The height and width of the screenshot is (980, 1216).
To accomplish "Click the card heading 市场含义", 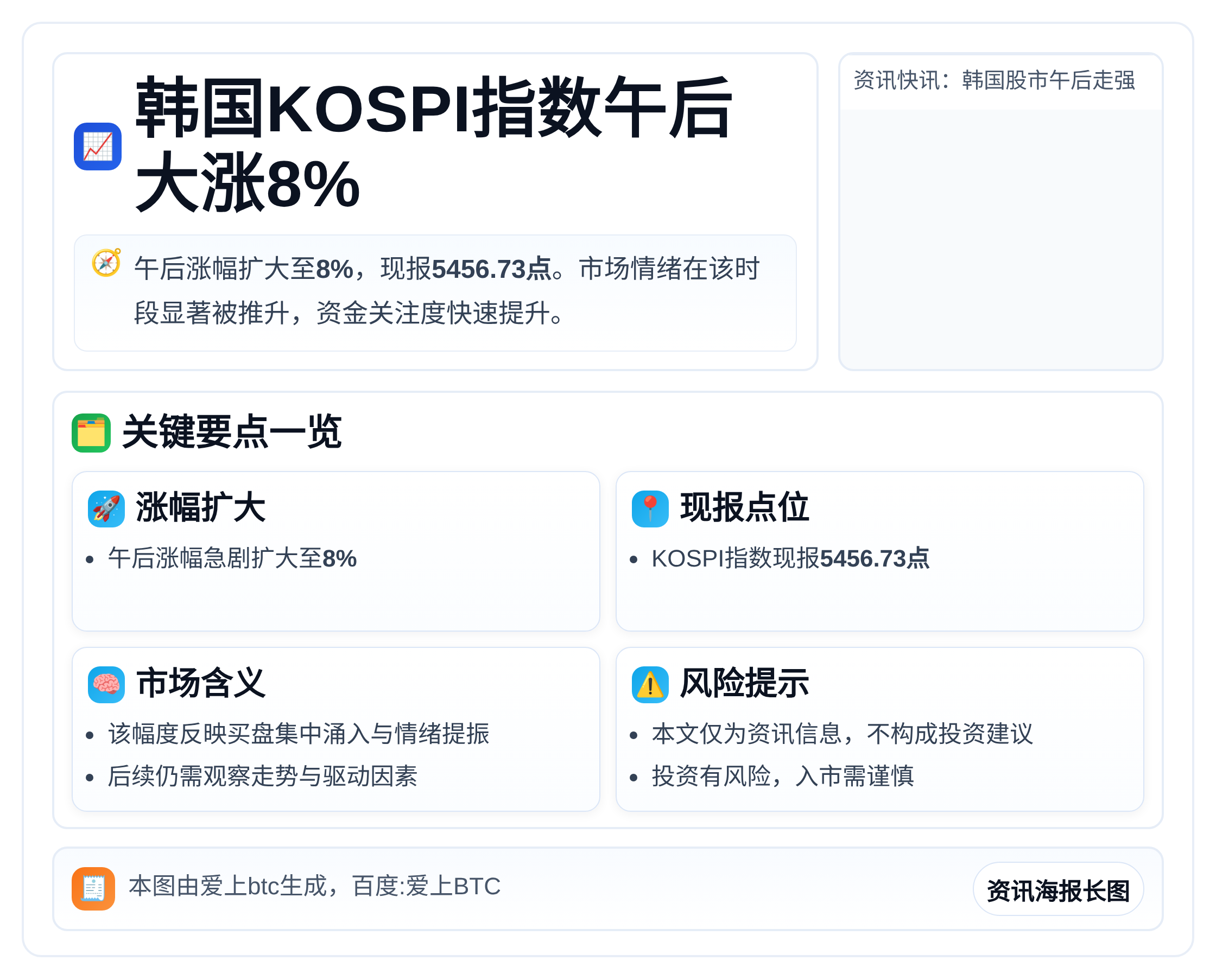I will point(200,684).
